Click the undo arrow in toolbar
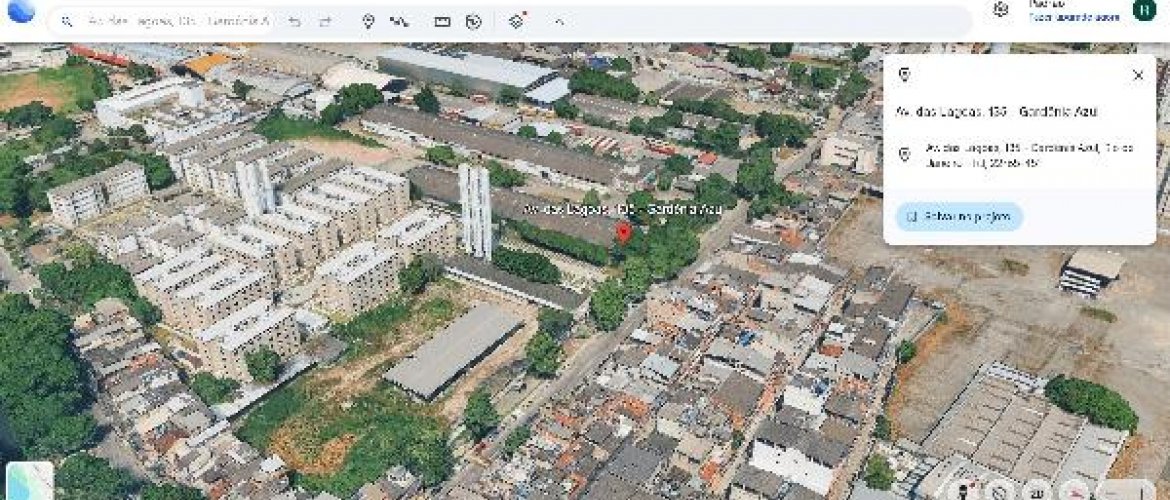 (x=294, y=21)
